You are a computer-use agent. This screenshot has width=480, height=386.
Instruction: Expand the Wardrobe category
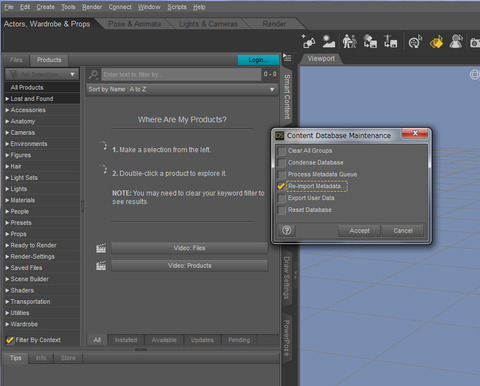[7, 324]
